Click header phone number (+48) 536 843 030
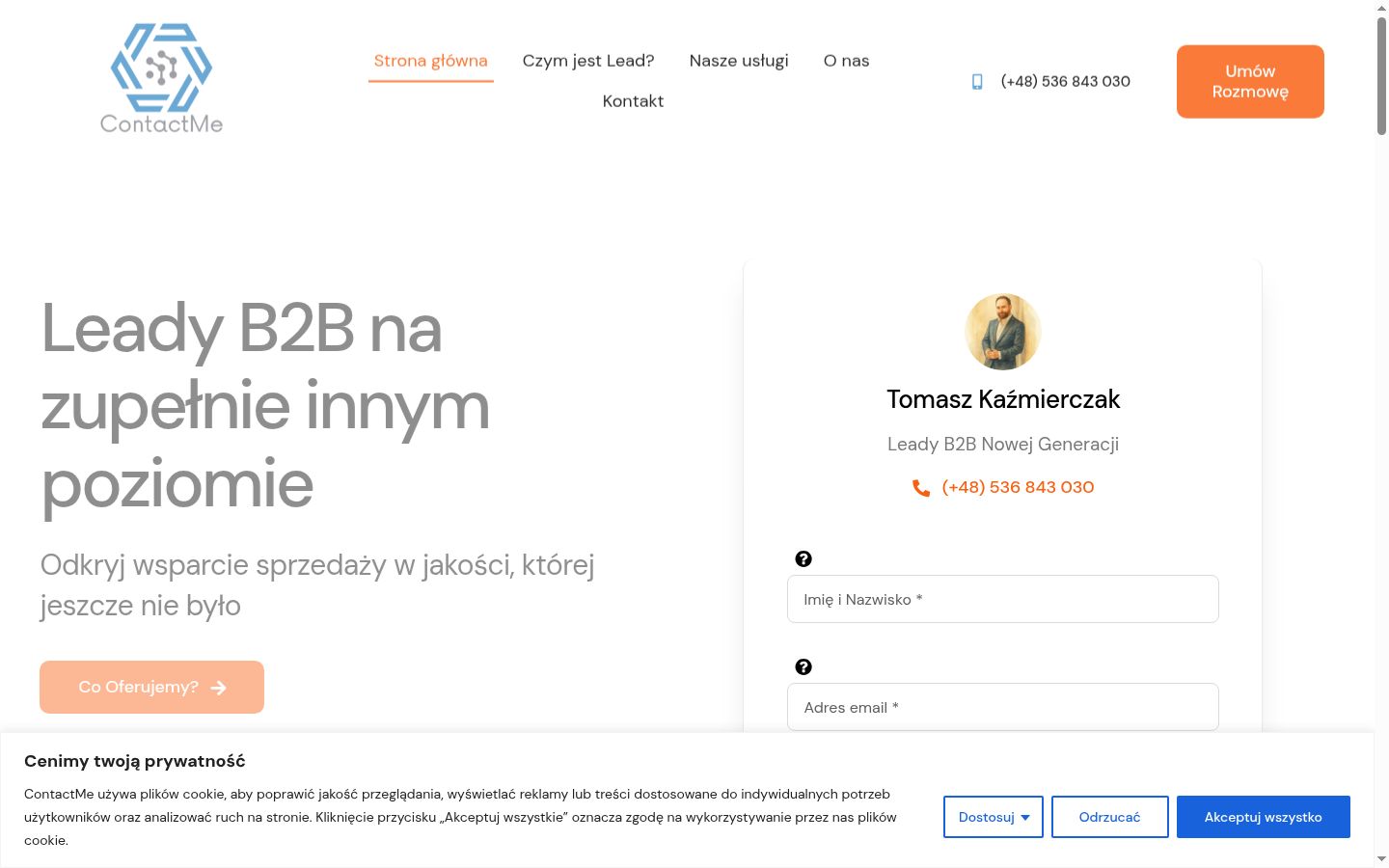 pos(1065,82)
